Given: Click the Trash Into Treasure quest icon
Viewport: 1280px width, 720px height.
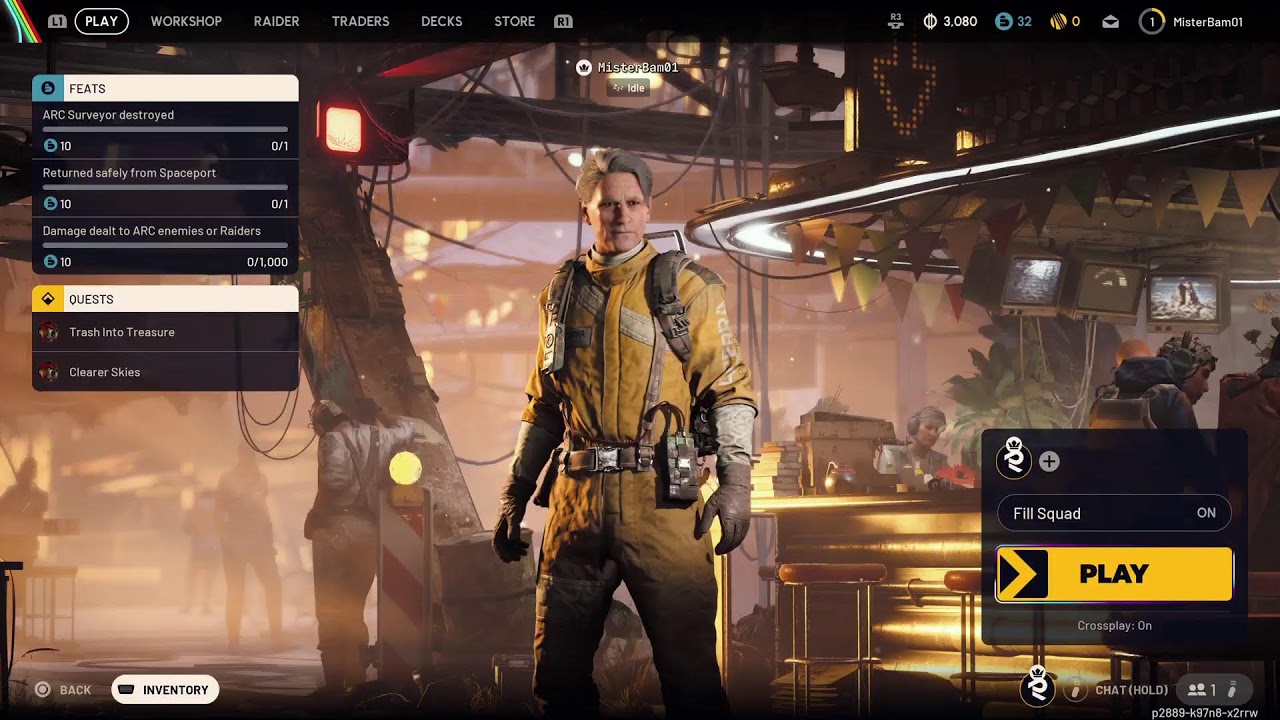Looking at the screenshot, I should [48, 332].
